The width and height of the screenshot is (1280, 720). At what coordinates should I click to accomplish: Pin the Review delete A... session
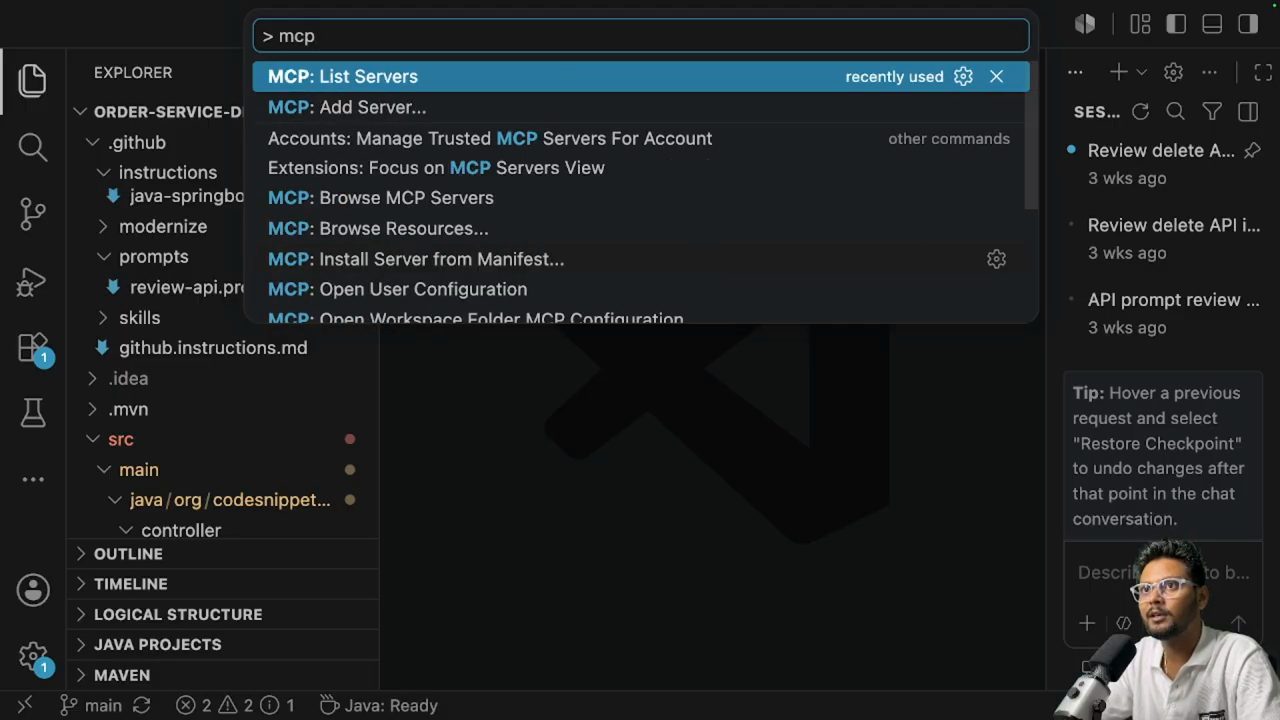coord(1252,151)
